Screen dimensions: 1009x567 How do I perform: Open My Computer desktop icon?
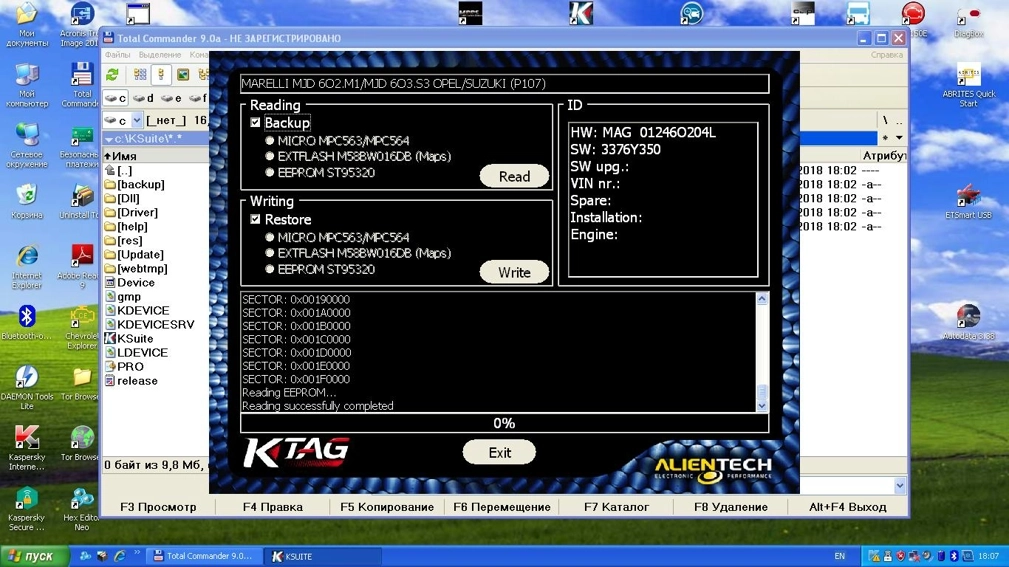pyautogui.click(x=26, y=85)
